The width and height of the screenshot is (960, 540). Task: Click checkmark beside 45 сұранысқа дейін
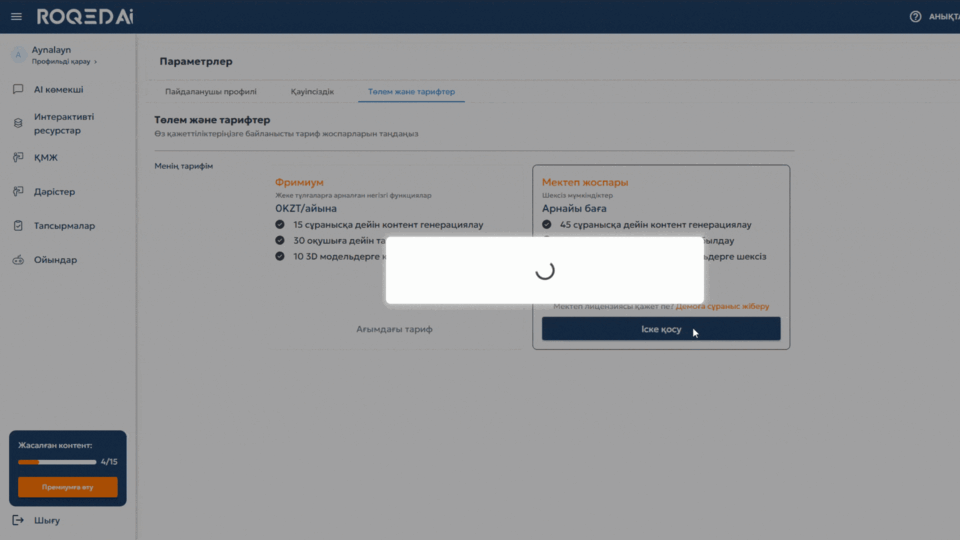[547, 225]
